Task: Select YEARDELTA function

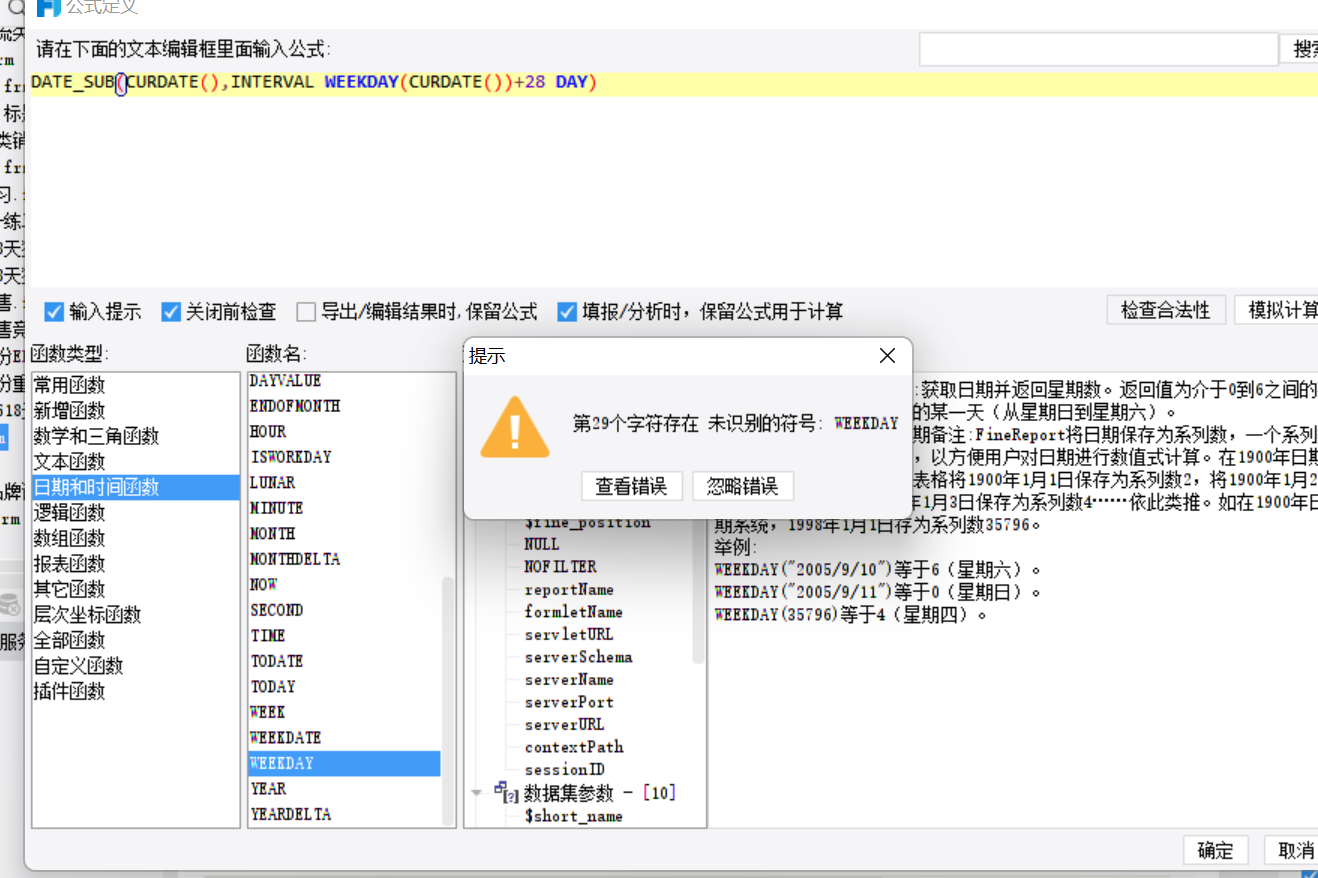Action: 290,814
